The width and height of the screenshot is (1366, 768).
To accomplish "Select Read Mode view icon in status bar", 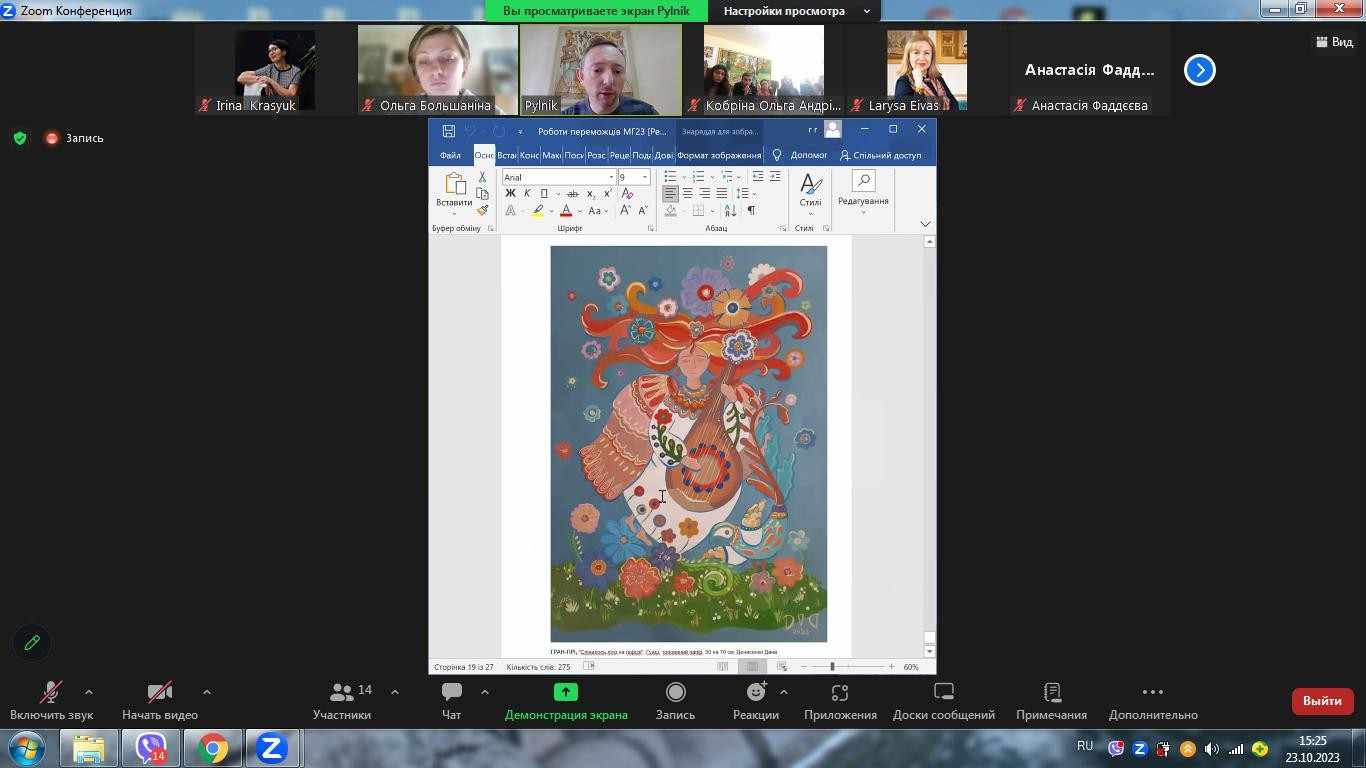I will pyautogui.click(x=723, y=667).
